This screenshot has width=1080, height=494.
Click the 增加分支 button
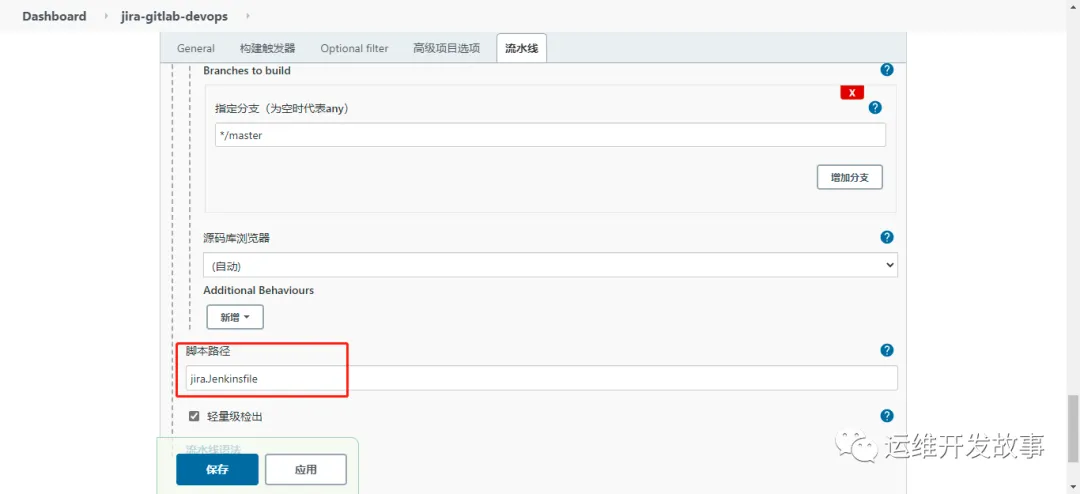click(849, 177)
